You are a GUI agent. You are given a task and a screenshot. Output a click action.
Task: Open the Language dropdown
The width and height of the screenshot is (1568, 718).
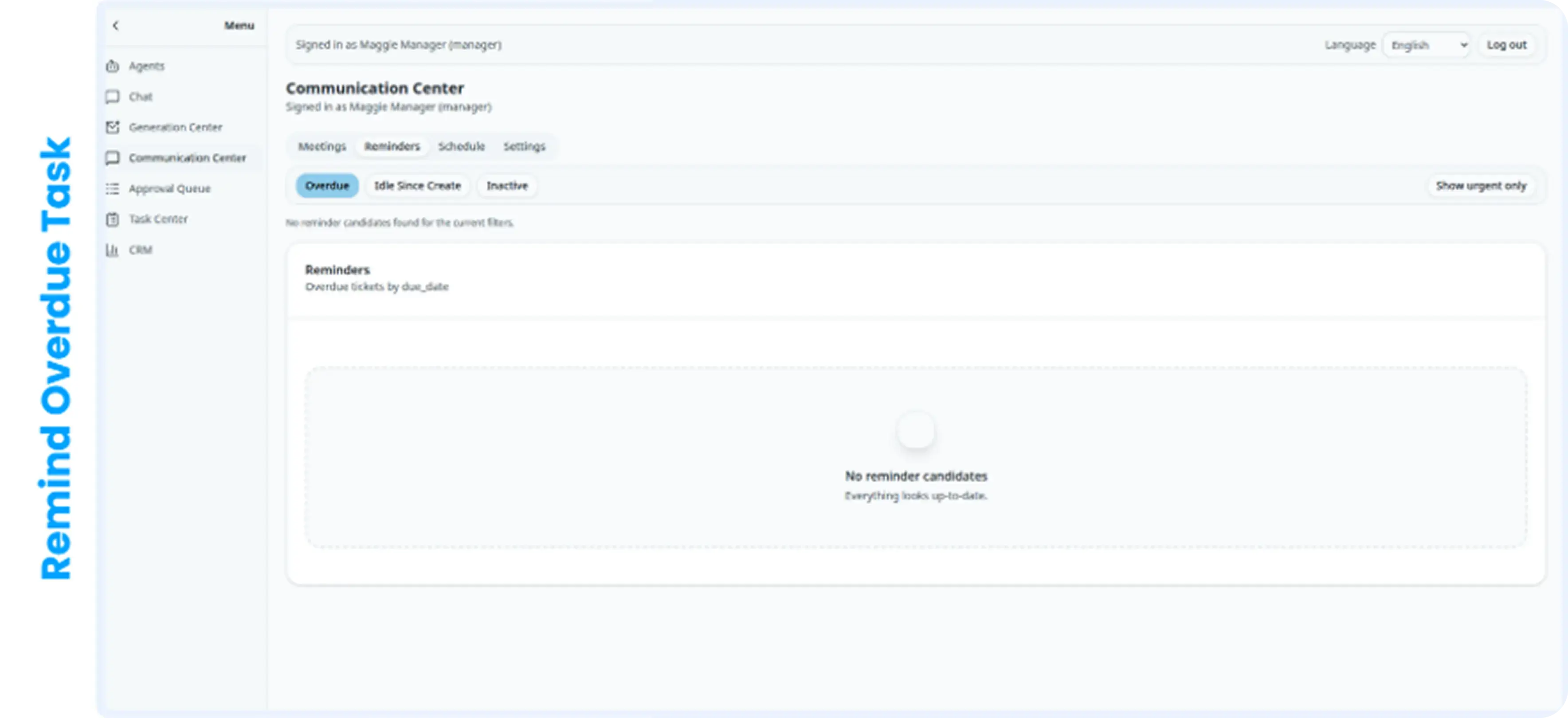[x=1427, y=45]
